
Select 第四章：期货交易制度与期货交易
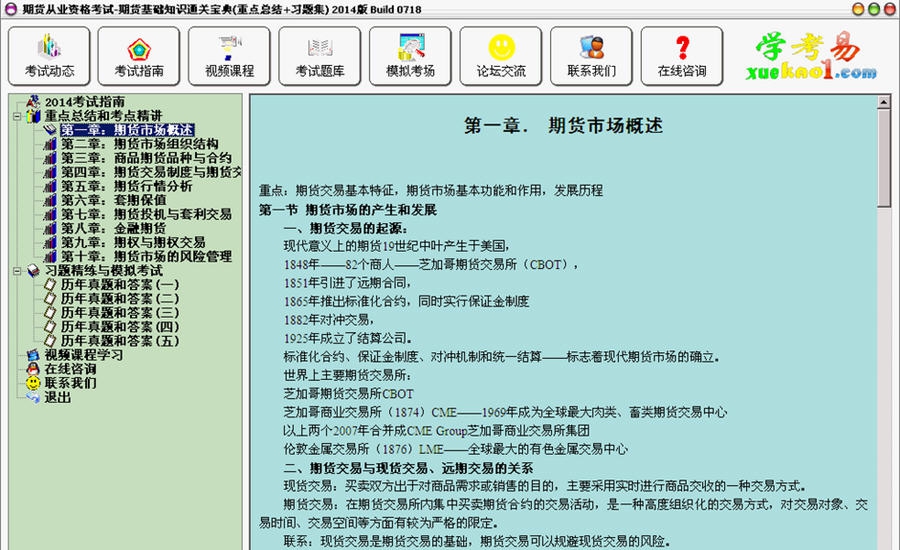click(151, 172)
